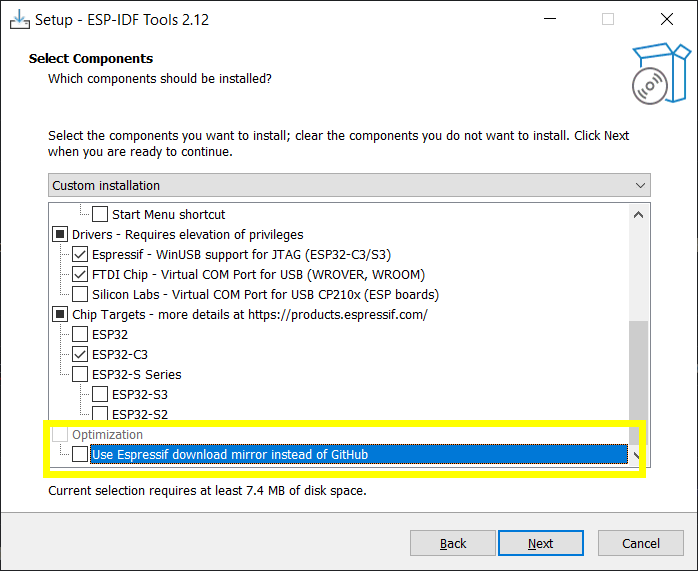Click 'Silicon Labs - Virtual COM Port' label
698x571 pixels.
tap(265, 295)
